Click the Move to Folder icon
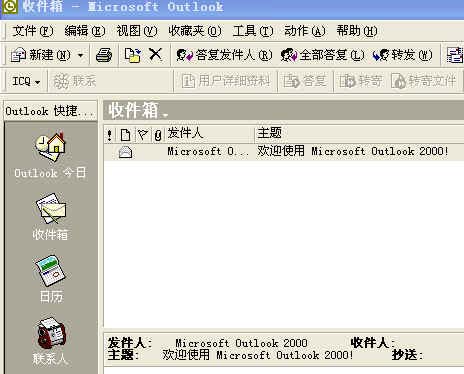This screenshot has height=374, width=464. pos(133,55)
